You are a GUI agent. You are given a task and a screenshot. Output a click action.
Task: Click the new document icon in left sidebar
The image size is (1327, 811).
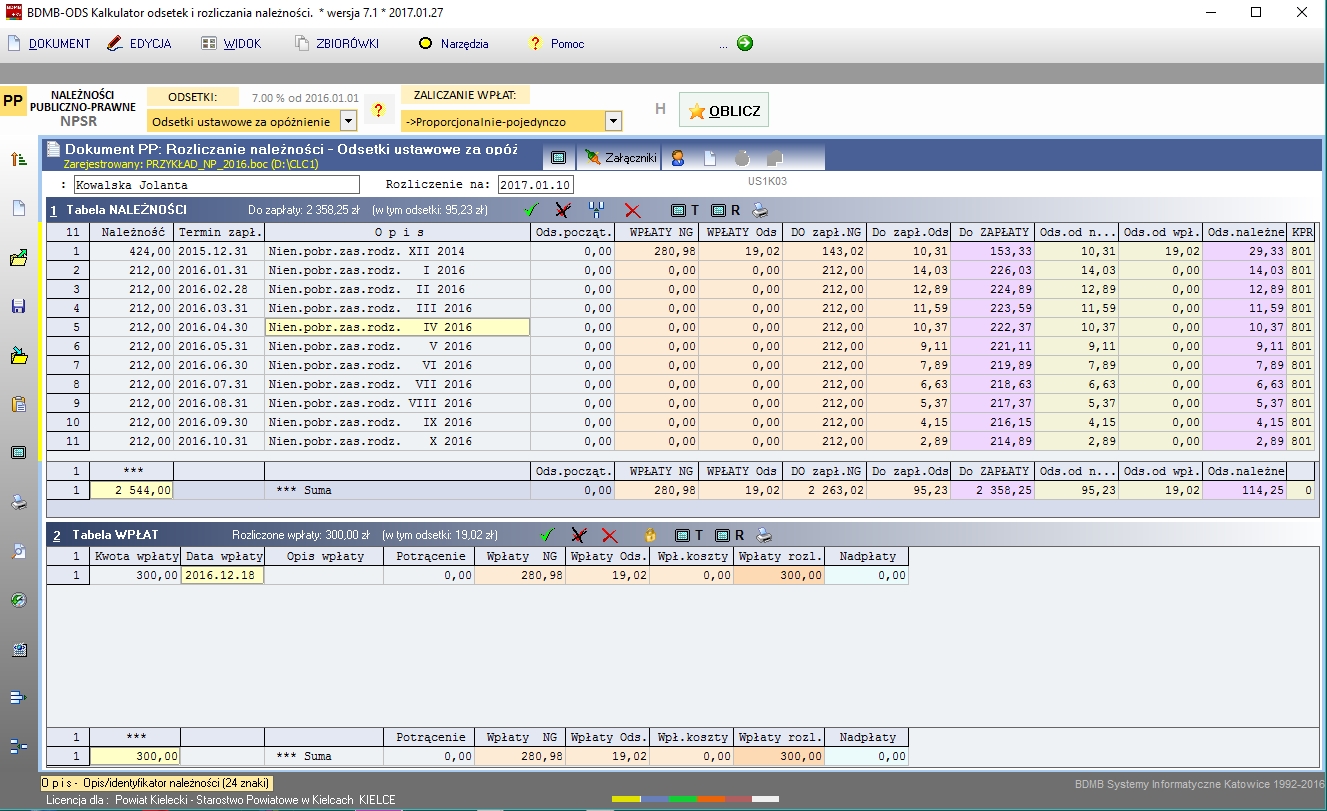(x=18, y=208)
